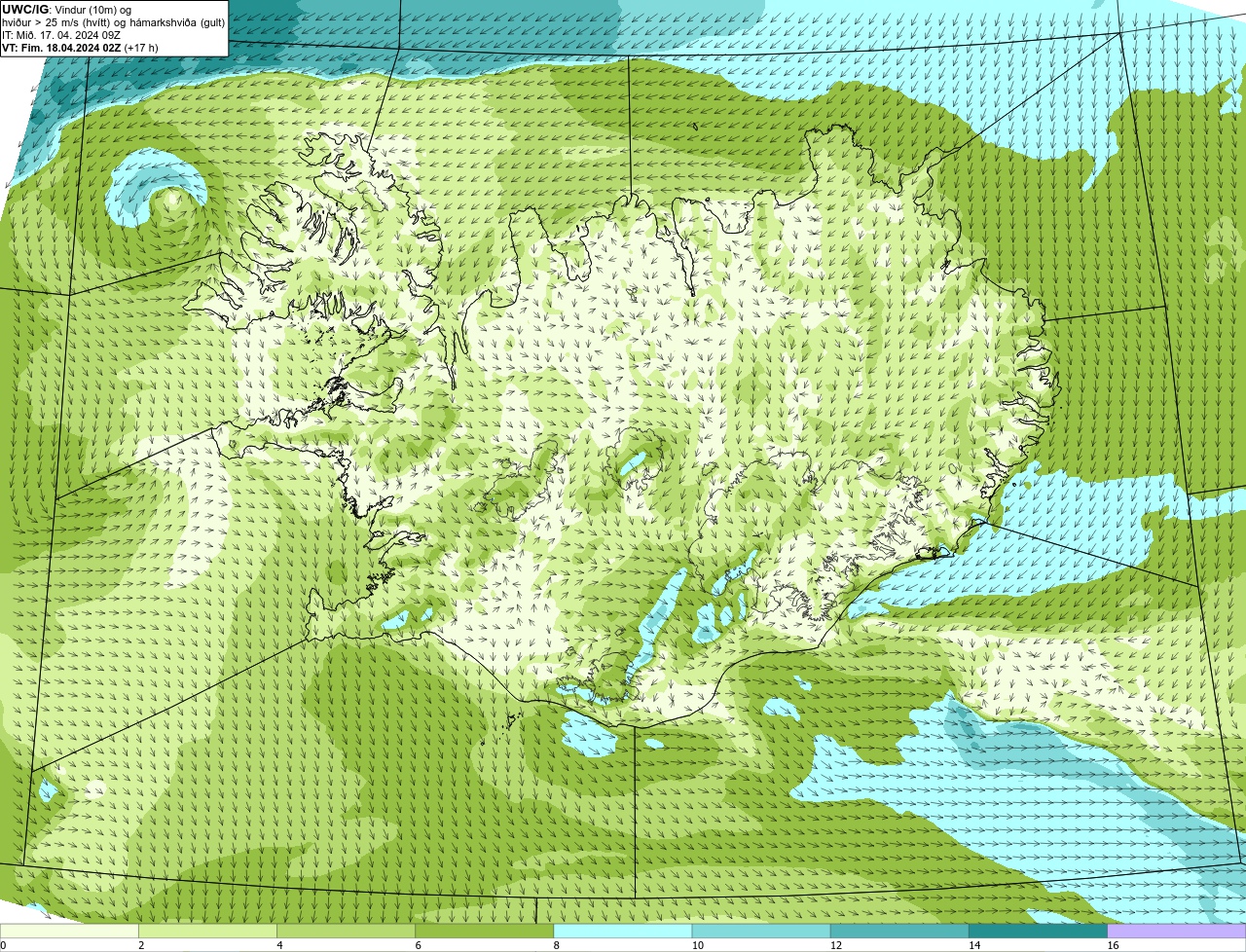Click the legend label "12"

pos(835,945)
